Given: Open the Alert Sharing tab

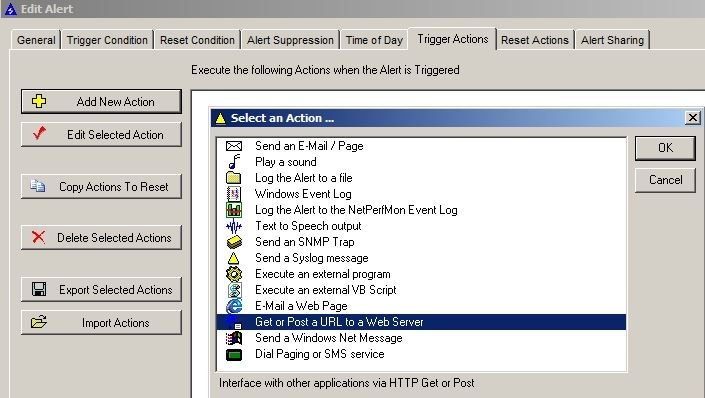Looking at the screenshot, I should click(x=612, y=40).
